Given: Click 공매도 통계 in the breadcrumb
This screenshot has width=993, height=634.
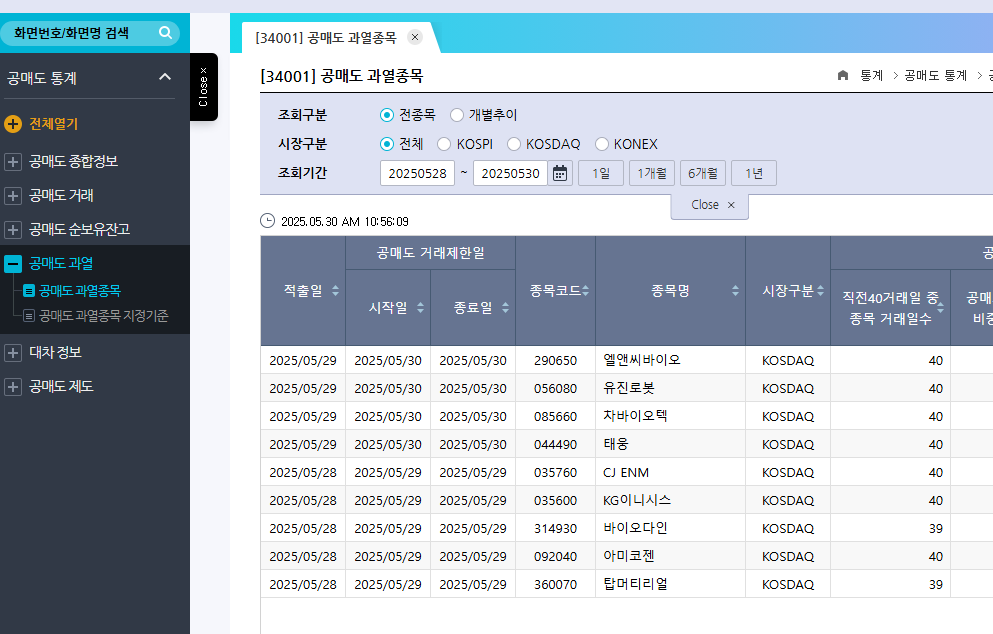Looking at the screenshot, I should tap(935, 75).
